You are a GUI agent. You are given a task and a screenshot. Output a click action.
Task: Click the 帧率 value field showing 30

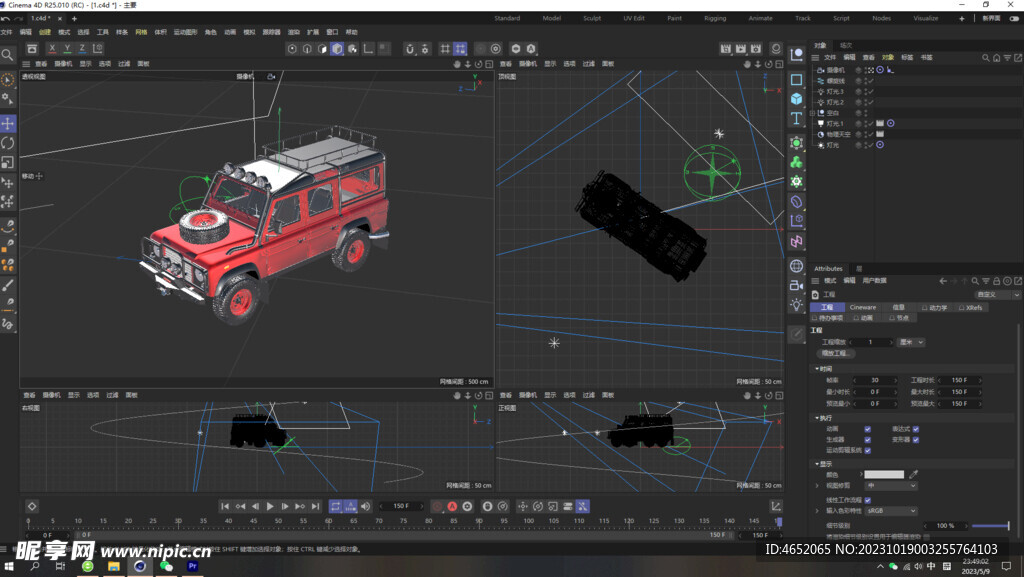tap(875, 380)
